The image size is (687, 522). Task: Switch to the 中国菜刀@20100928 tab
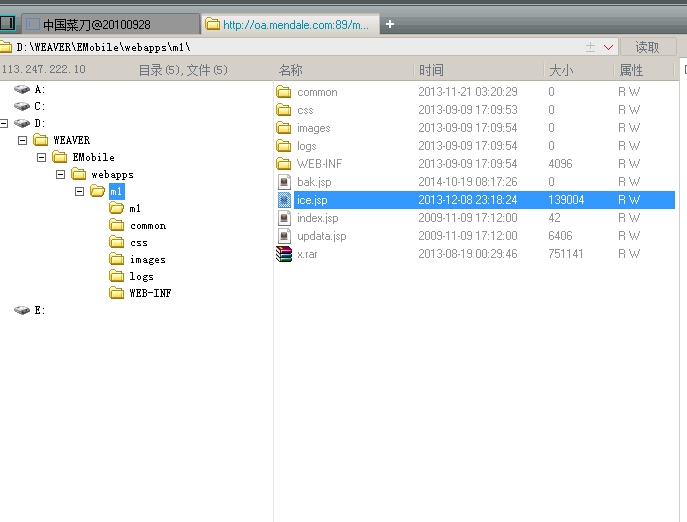tap(111, 25)
